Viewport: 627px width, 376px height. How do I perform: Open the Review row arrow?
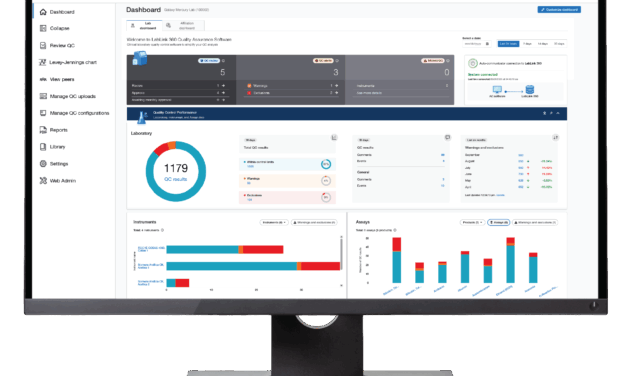click(x=223, y=86)
